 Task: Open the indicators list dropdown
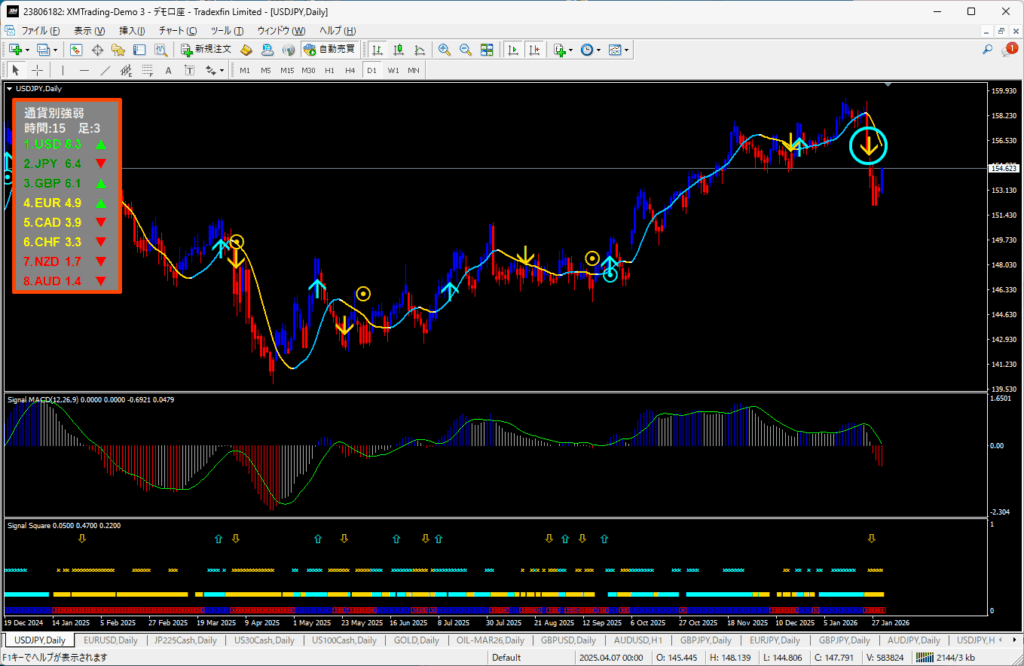571,49
